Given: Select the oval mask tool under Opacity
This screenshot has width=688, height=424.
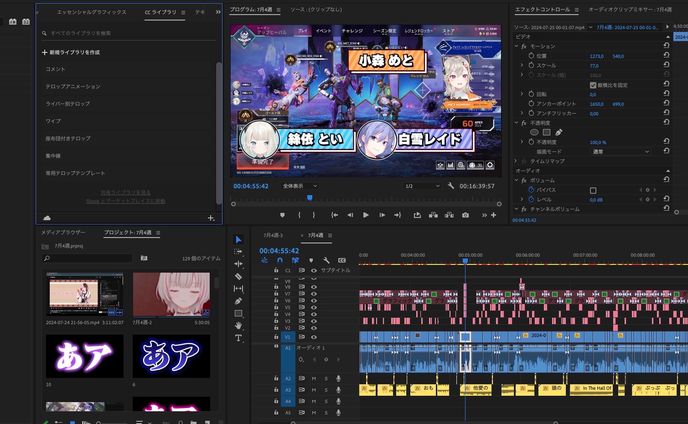Looking at the screenshot, I should click(x=534, y=132).
